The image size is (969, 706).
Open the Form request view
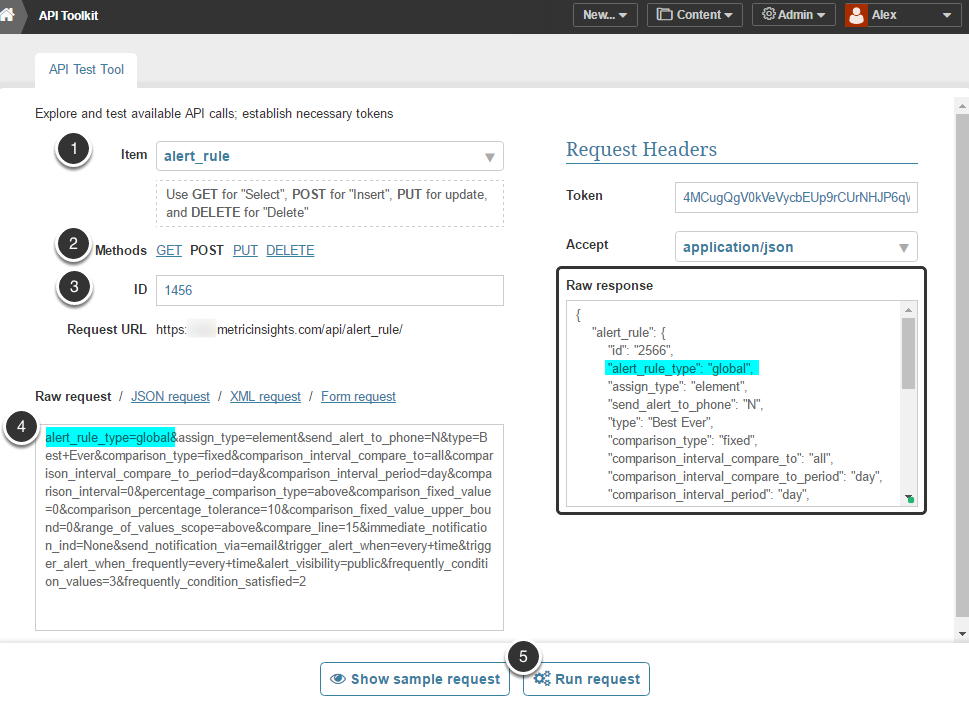coord(358,397)
